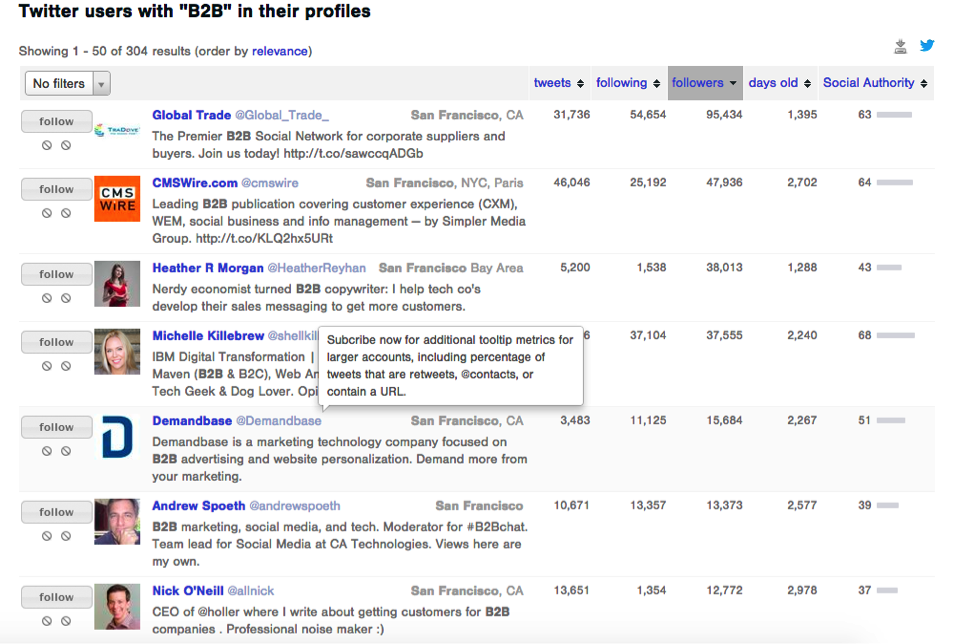
Task: Click the Twitter bird icon
Action: click(x=926, y=45)
